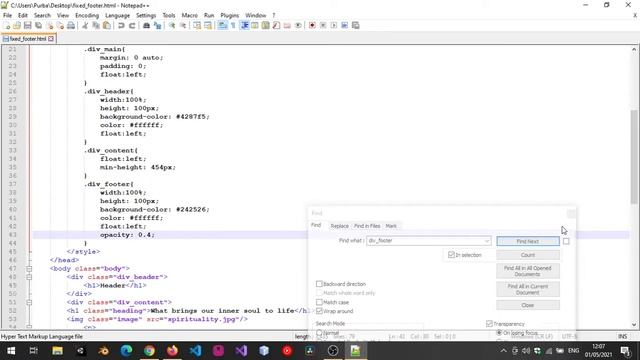The height and width of the screenshot is (360, 640).
Task: Select On losing focus radio option
Action: coord(499,333)
